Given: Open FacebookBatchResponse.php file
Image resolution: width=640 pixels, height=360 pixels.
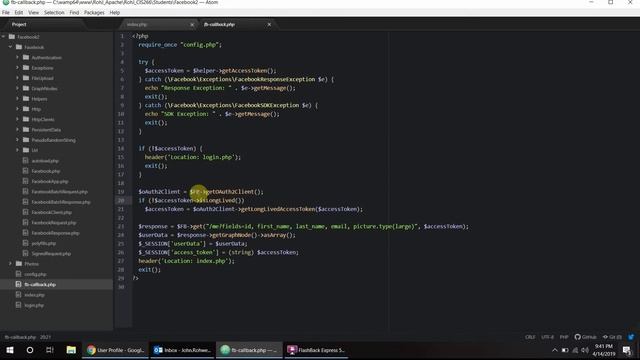Looking at the screenshot, I should pyautogui.click(x=61, y=202).
